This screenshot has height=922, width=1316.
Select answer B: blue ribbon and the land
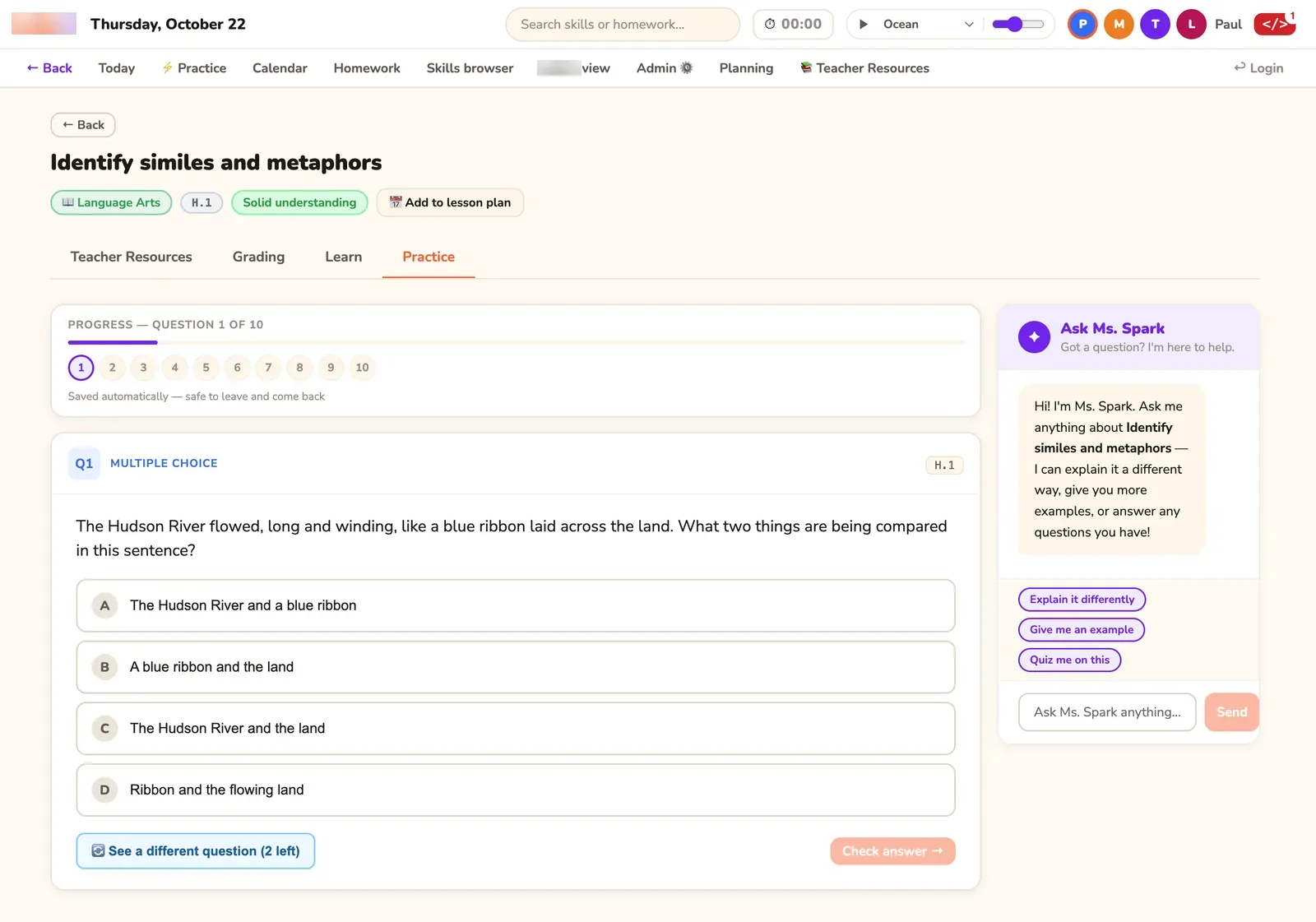tap(516, 667)
